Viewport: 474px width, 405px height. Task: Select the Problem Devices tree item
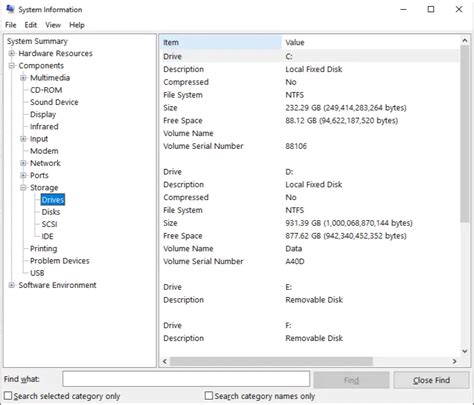(60, 261)
